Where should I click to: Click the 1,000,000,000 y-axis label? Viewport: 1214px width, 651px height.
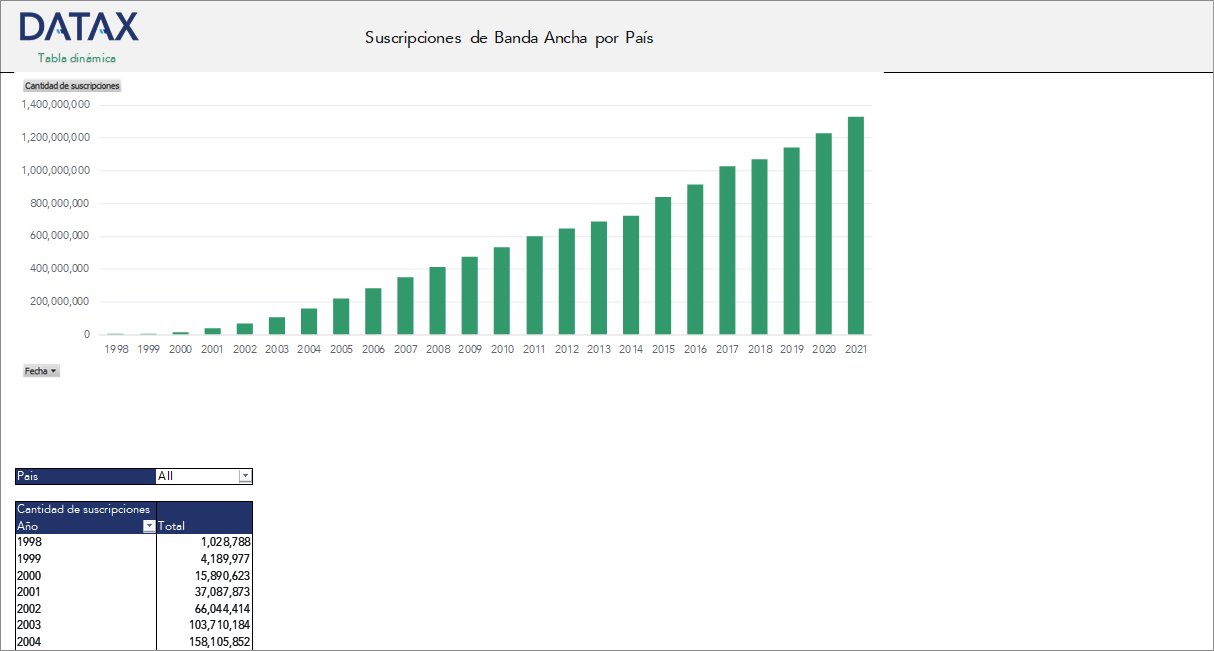(x=56, y=171)
